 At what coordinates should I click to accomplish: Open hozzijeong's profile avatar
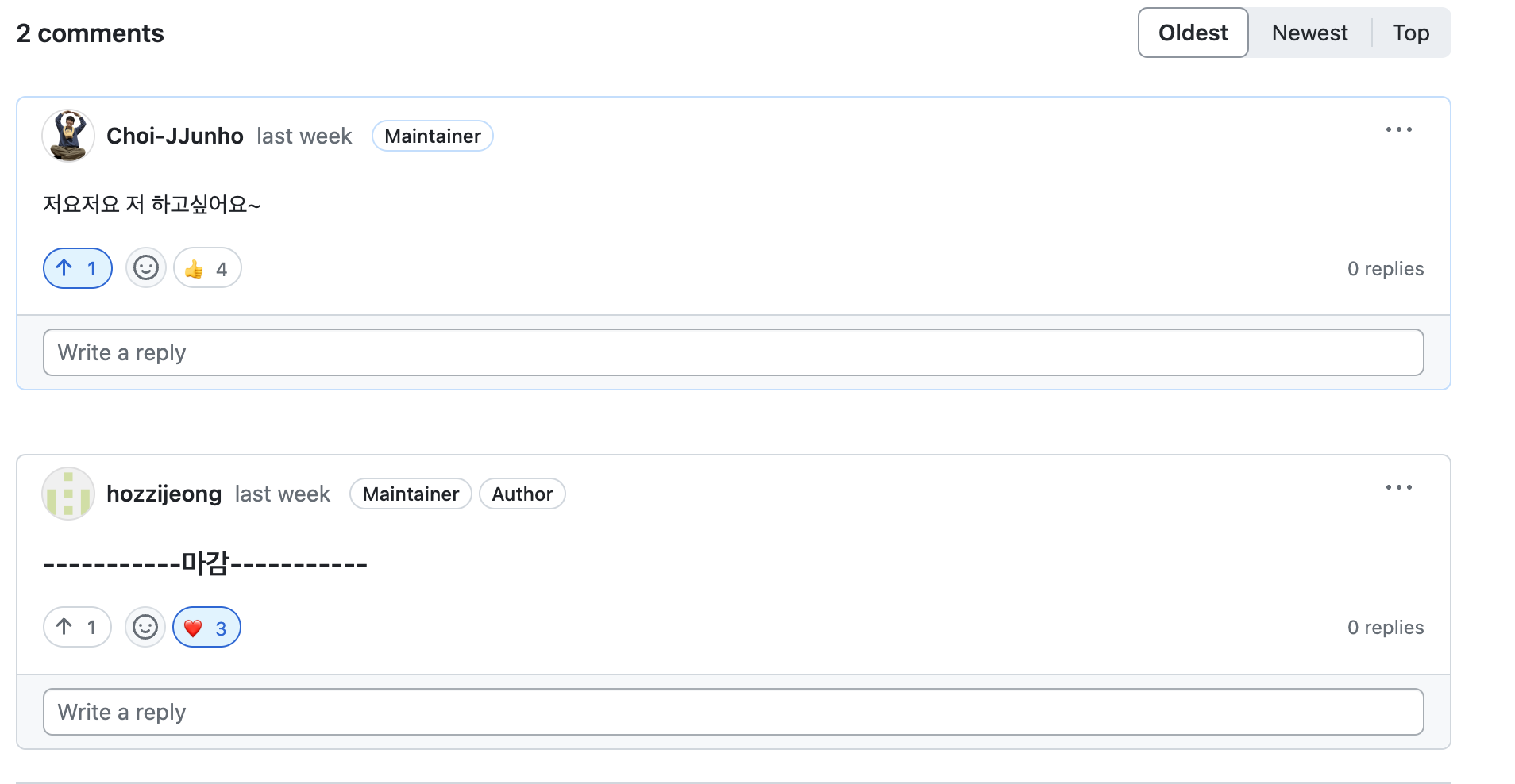[x=68, y=494]
